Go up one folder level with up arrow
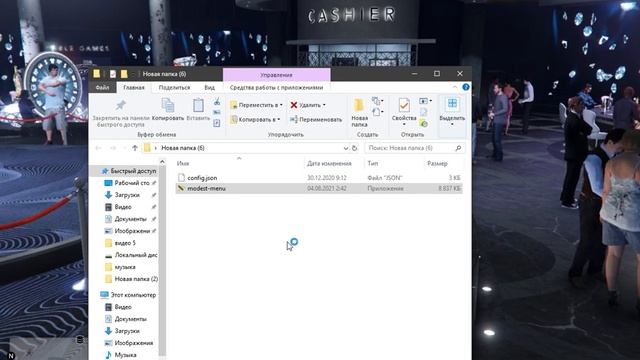Viewport: 640px width, 360px height. coord(135,148)
